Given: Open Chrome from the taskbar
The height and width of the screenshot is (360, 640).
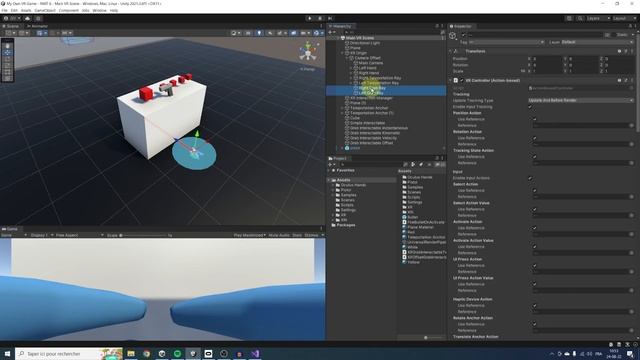Looking at the screenshot, I should click(x=146, y=353).
